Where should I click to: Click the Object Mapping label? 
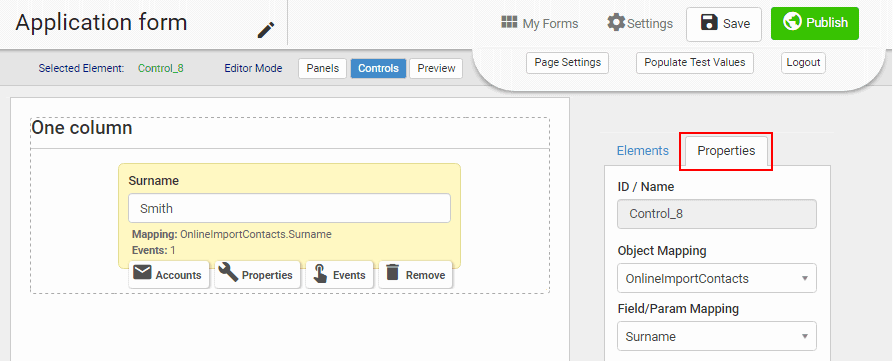[x=662, y=251]
